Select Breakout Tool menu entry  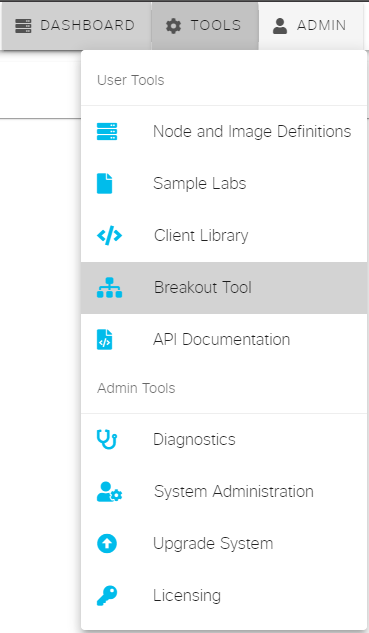point(224,287)
